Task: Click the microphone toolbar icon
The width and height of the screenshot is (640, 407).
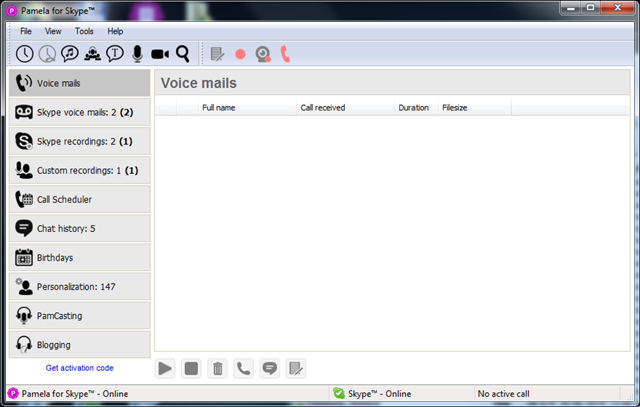Action: [x=138, y=54]
